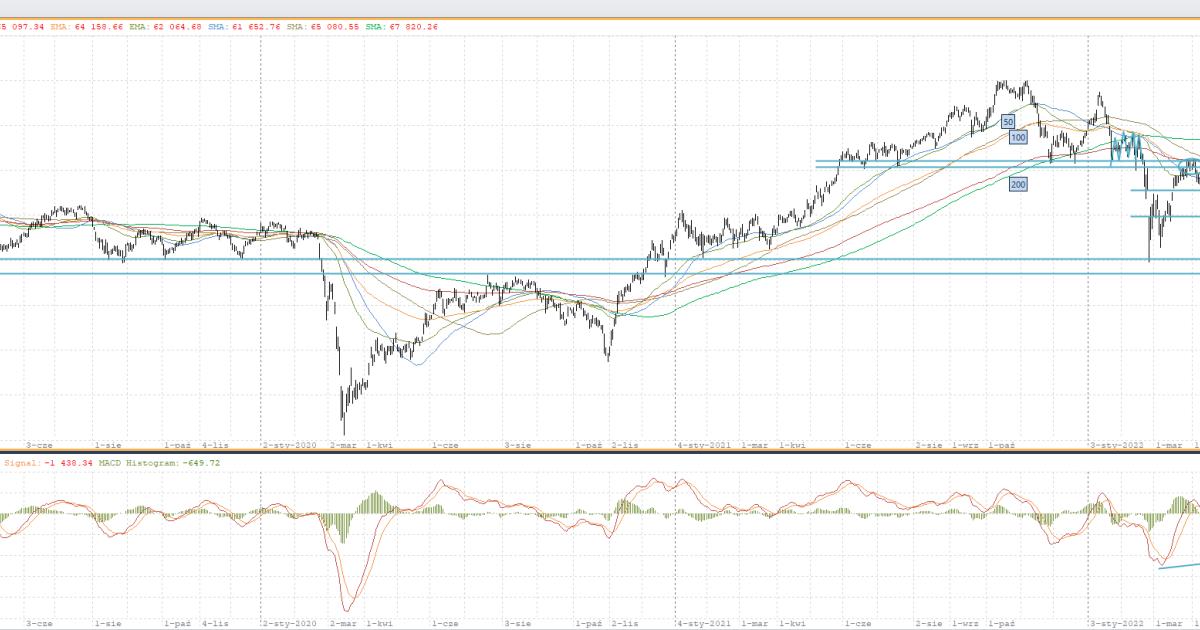1200x630 pixels.
Task: Click 2-sty-2020 on the price chart time axis
Action: [x=289, y=443]
